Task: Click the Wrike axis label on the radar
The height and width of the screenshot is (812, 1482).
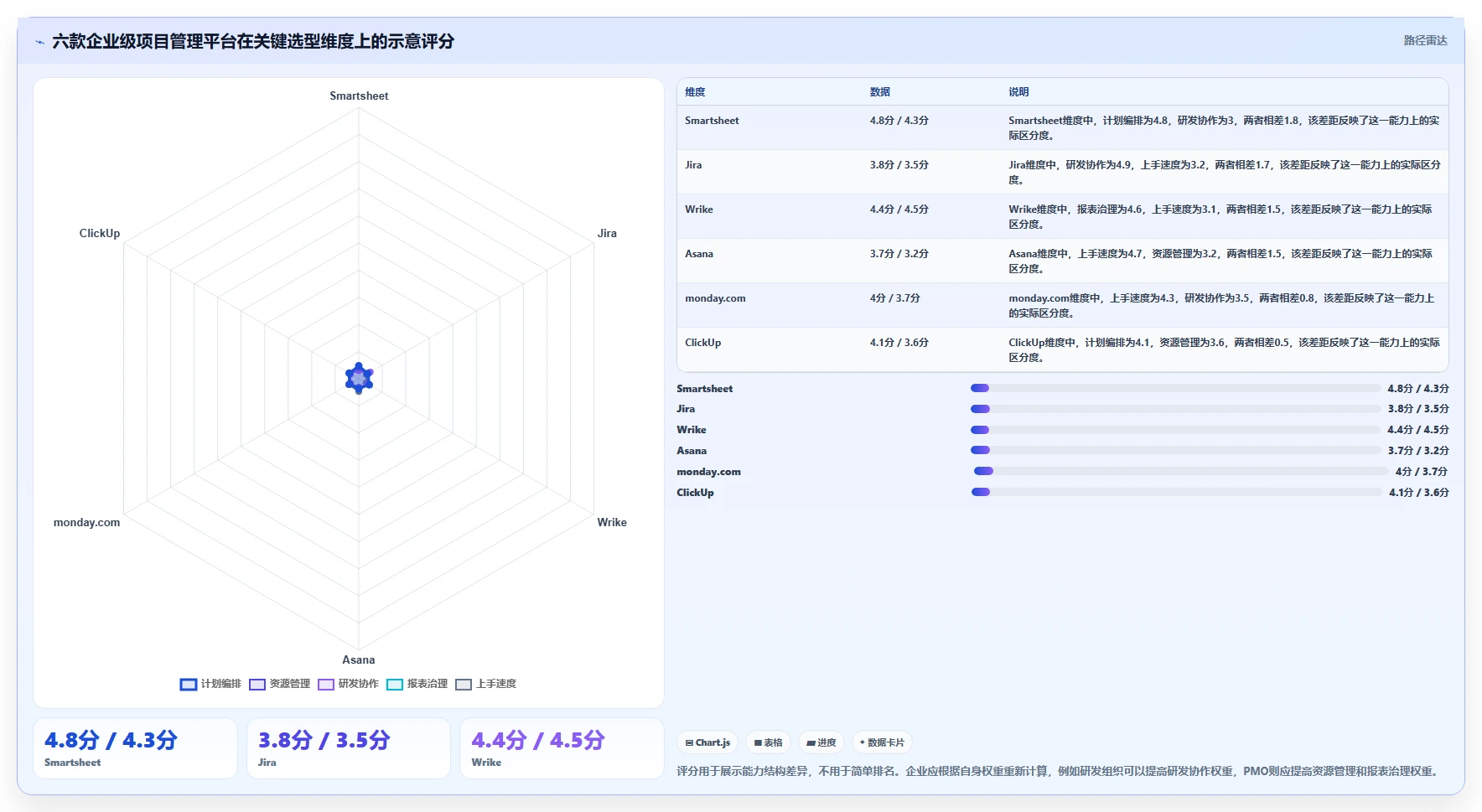Action: click(612, 523)
